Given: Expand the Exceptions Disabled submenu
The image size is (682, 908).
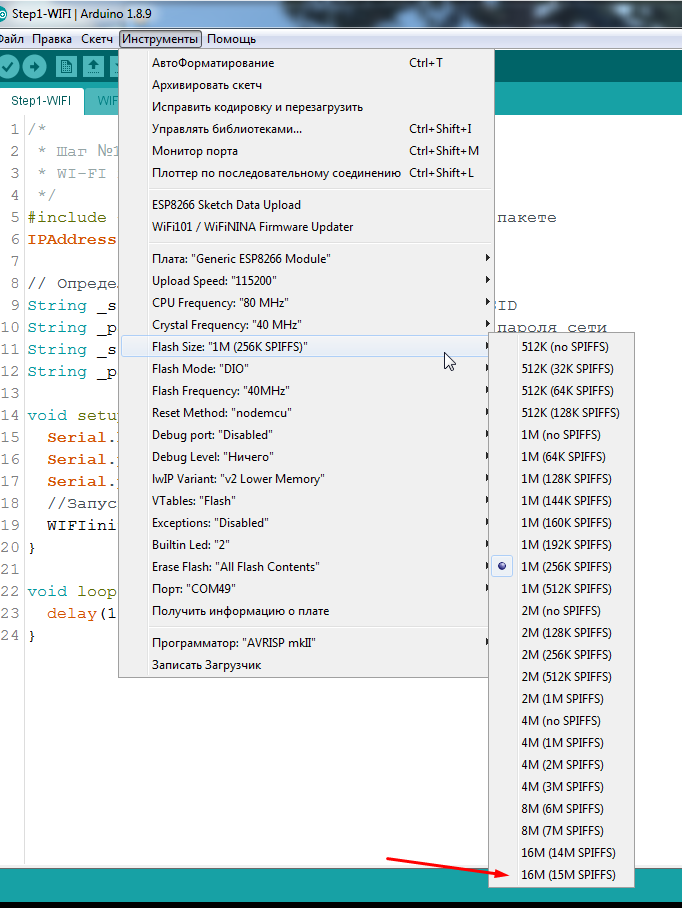Looking at the screenshot, I should click(307, 523).
